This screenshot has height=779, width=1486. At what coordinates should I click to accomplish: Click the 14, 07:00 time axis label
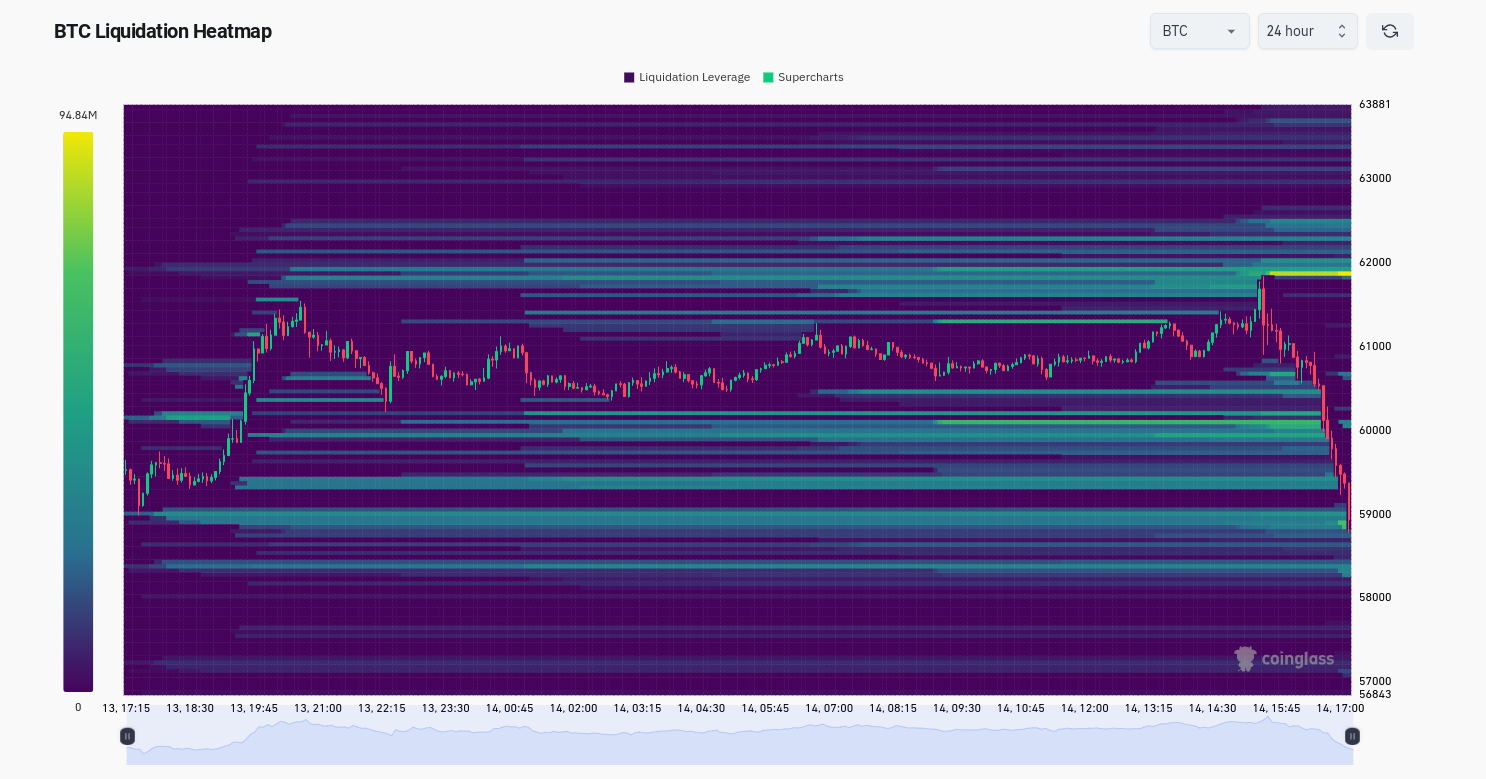829,708
